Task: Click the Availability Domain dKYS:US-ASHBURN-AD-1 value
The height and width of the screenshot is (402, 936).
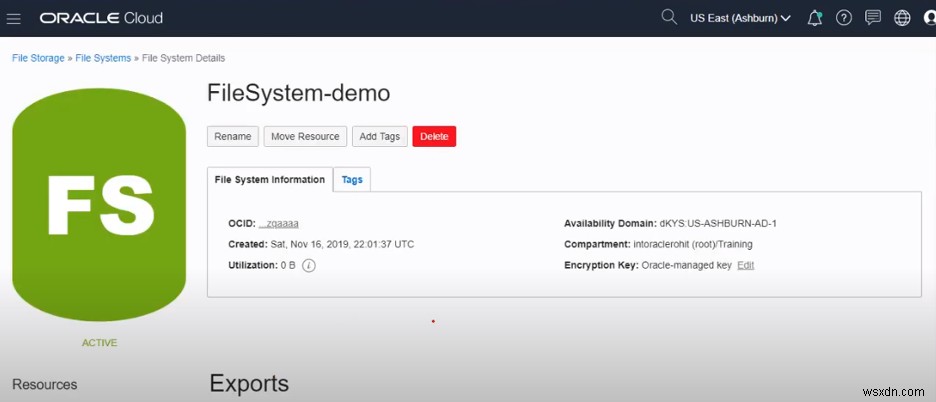Action: [x=718, y=223]
